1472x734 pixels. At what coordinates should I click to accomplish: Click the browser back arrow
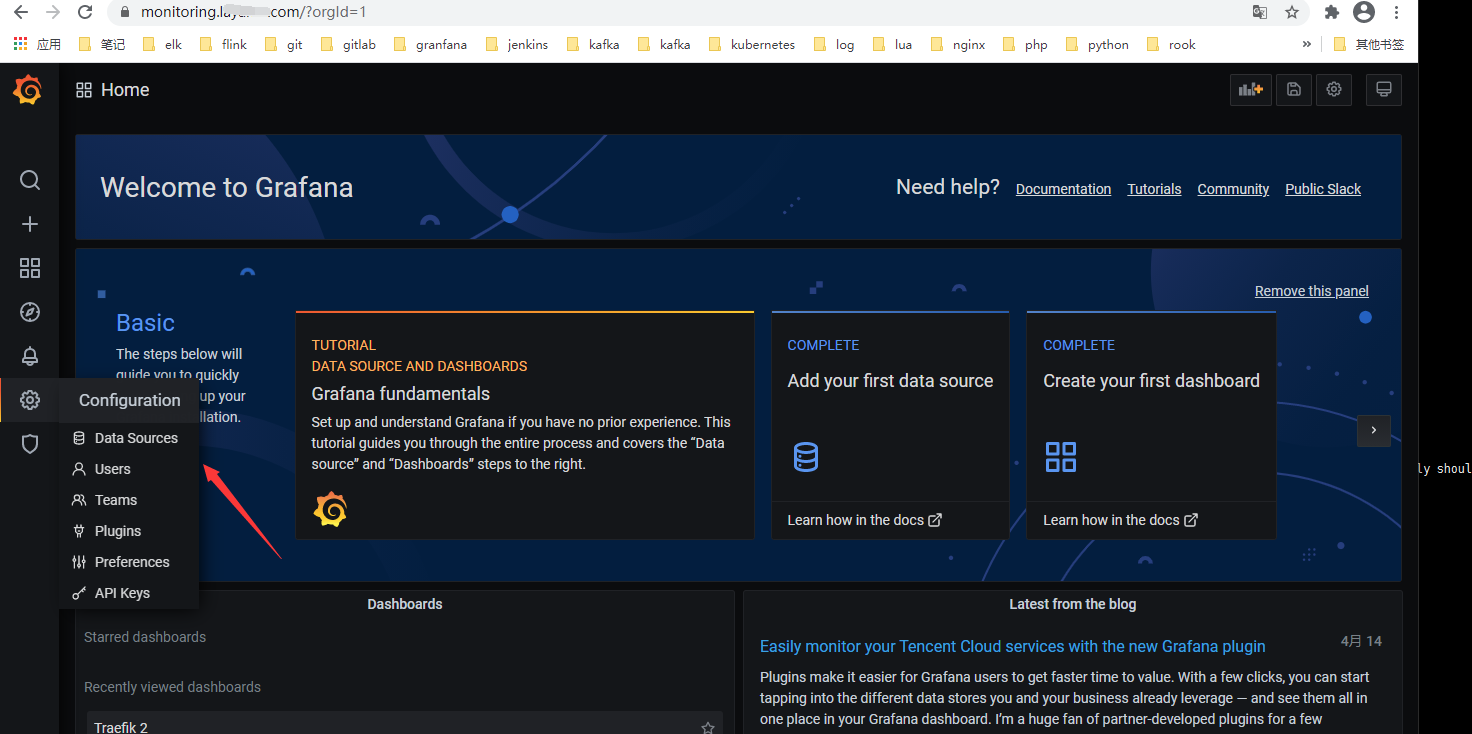[x=20, y=12]
